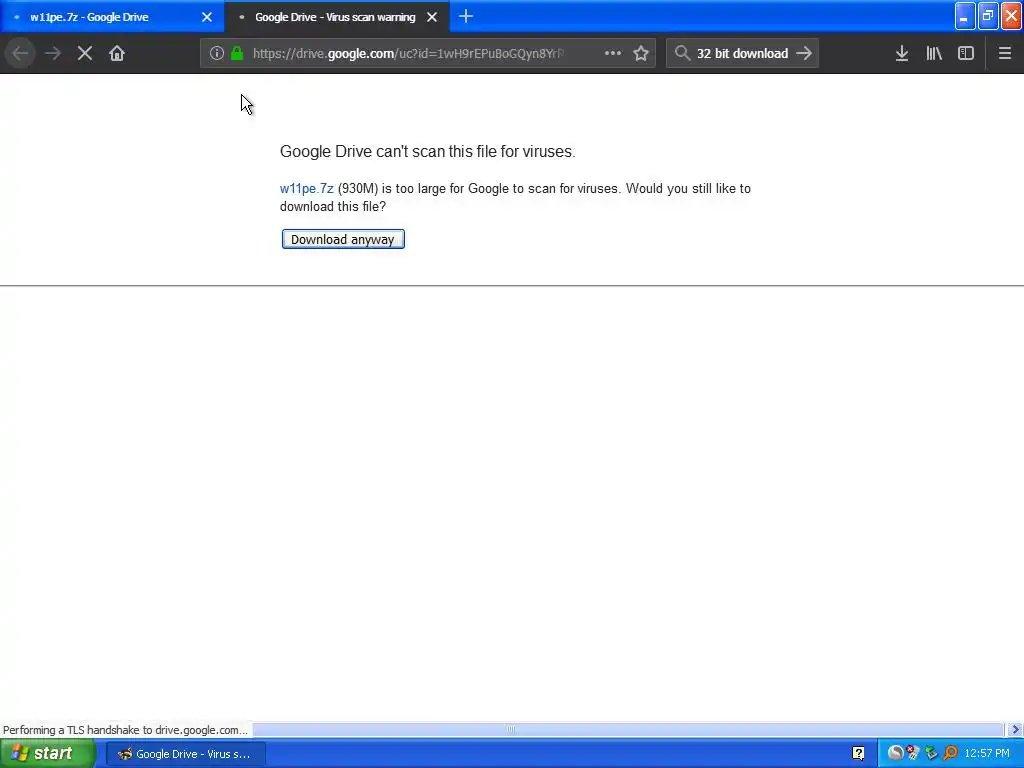The image size is (1024, 768).
Task: Select the Google Drive - Virus scan warning tab
Action: [x=334, y=17]
